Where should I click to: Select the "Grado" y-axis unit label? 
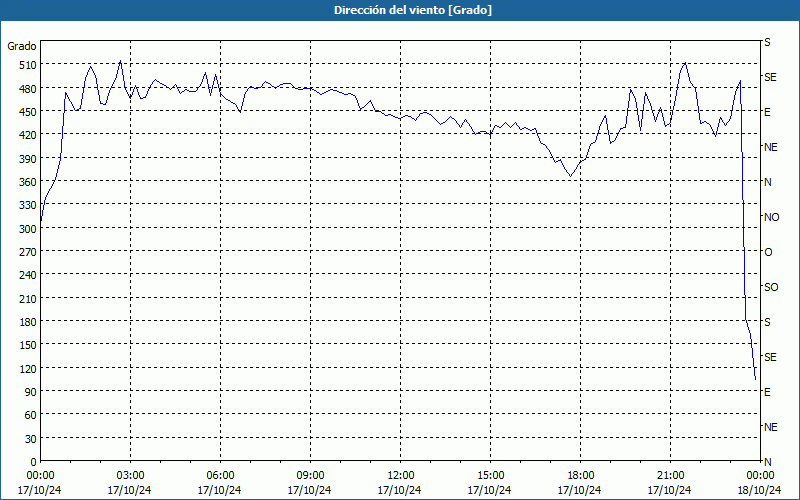[x=22, y=46]
